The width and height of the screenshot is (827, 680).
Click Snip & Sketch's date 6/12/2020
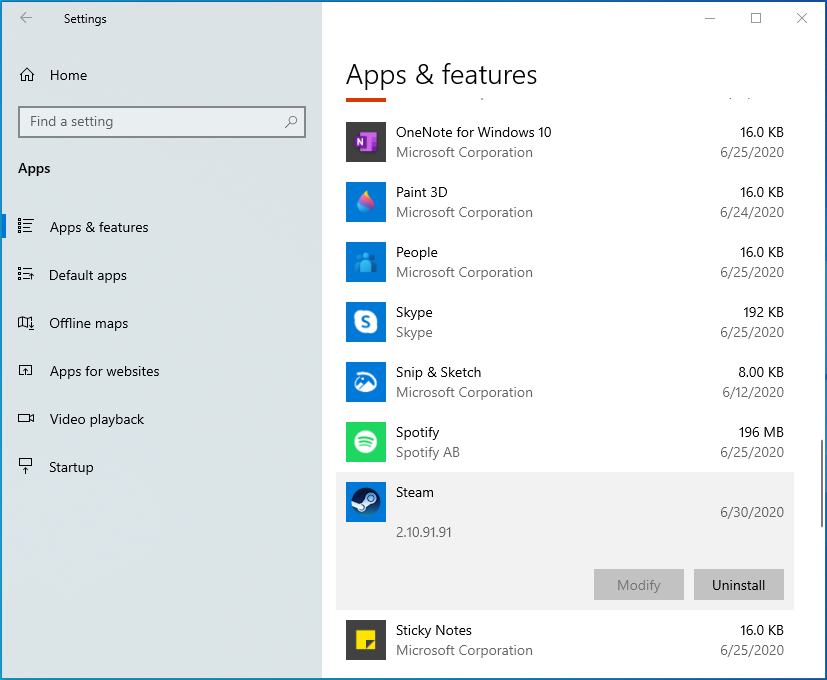tap(753, 392)
